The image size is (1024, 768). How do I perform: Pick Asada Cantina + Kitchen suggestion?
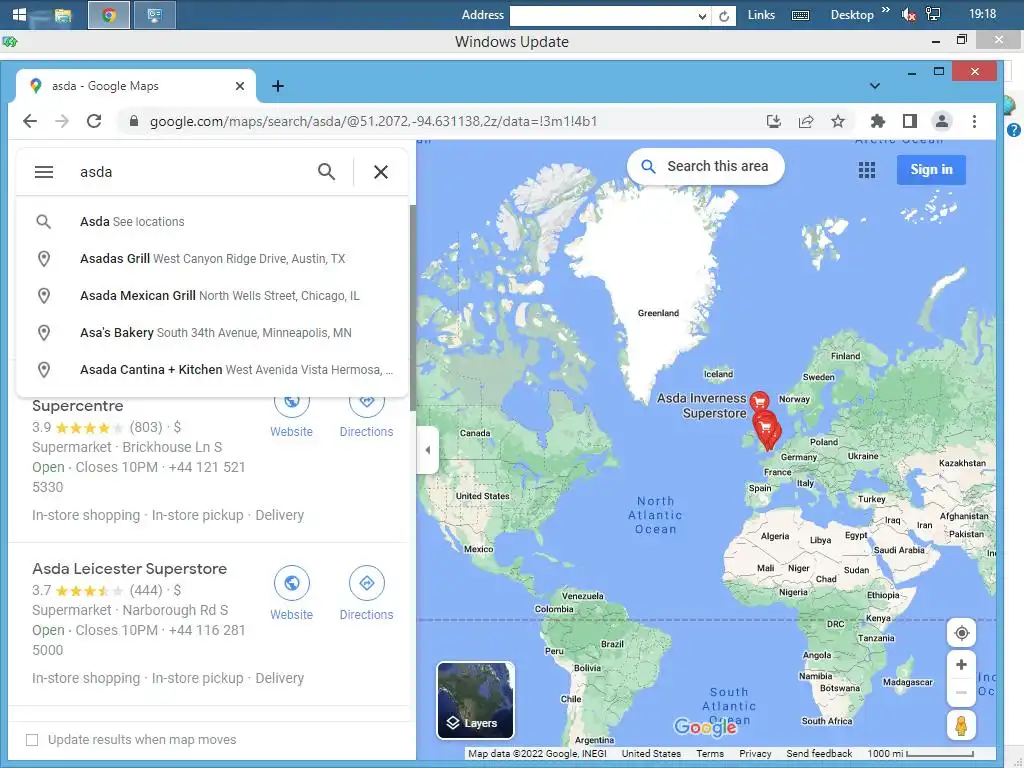click(212, 370)
